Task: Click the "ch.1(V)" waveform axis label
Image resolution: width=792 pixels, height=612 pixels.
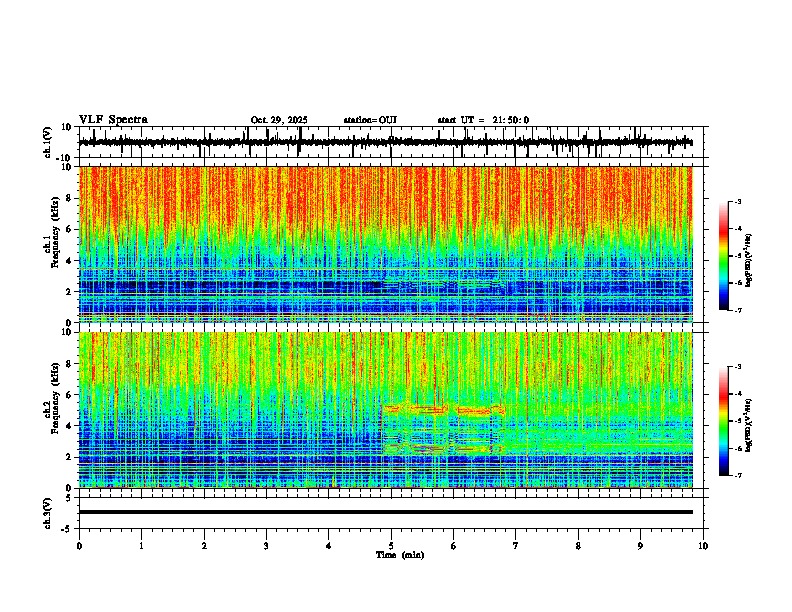Action: click(x=47, y=142)
